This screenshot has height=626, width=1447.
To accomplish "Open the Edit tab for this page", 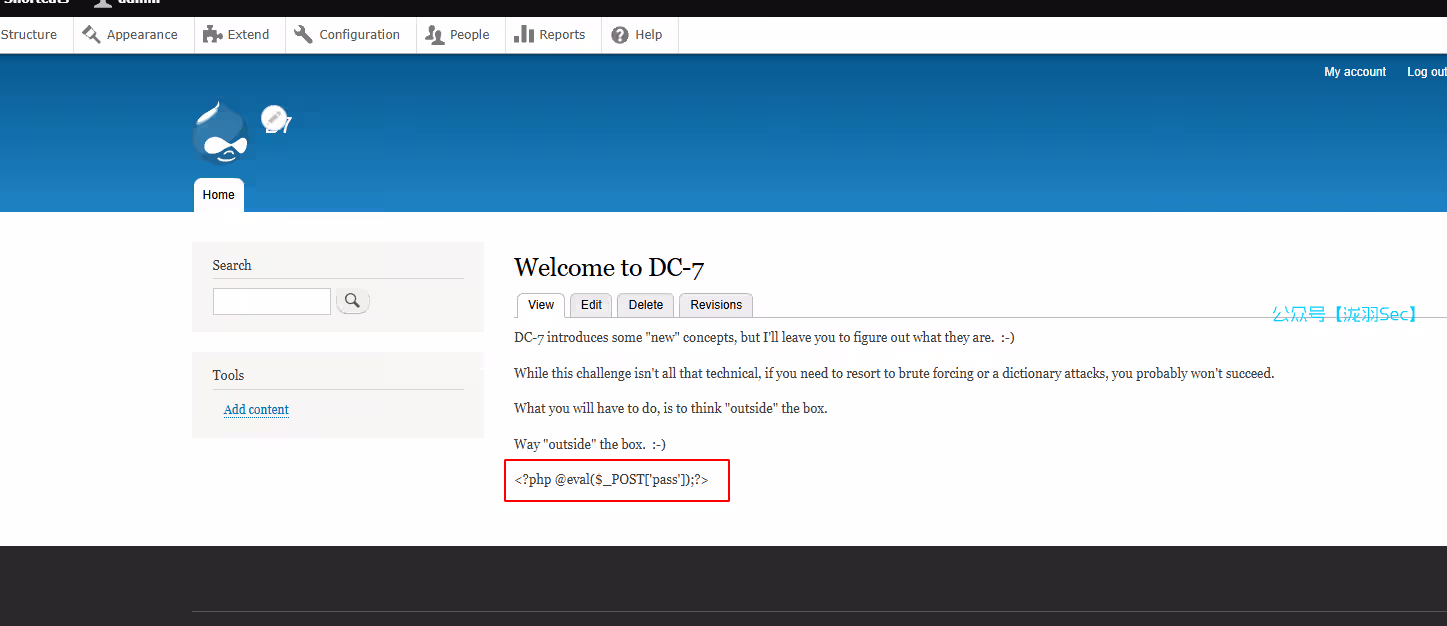I will click(x=591, y=305).
